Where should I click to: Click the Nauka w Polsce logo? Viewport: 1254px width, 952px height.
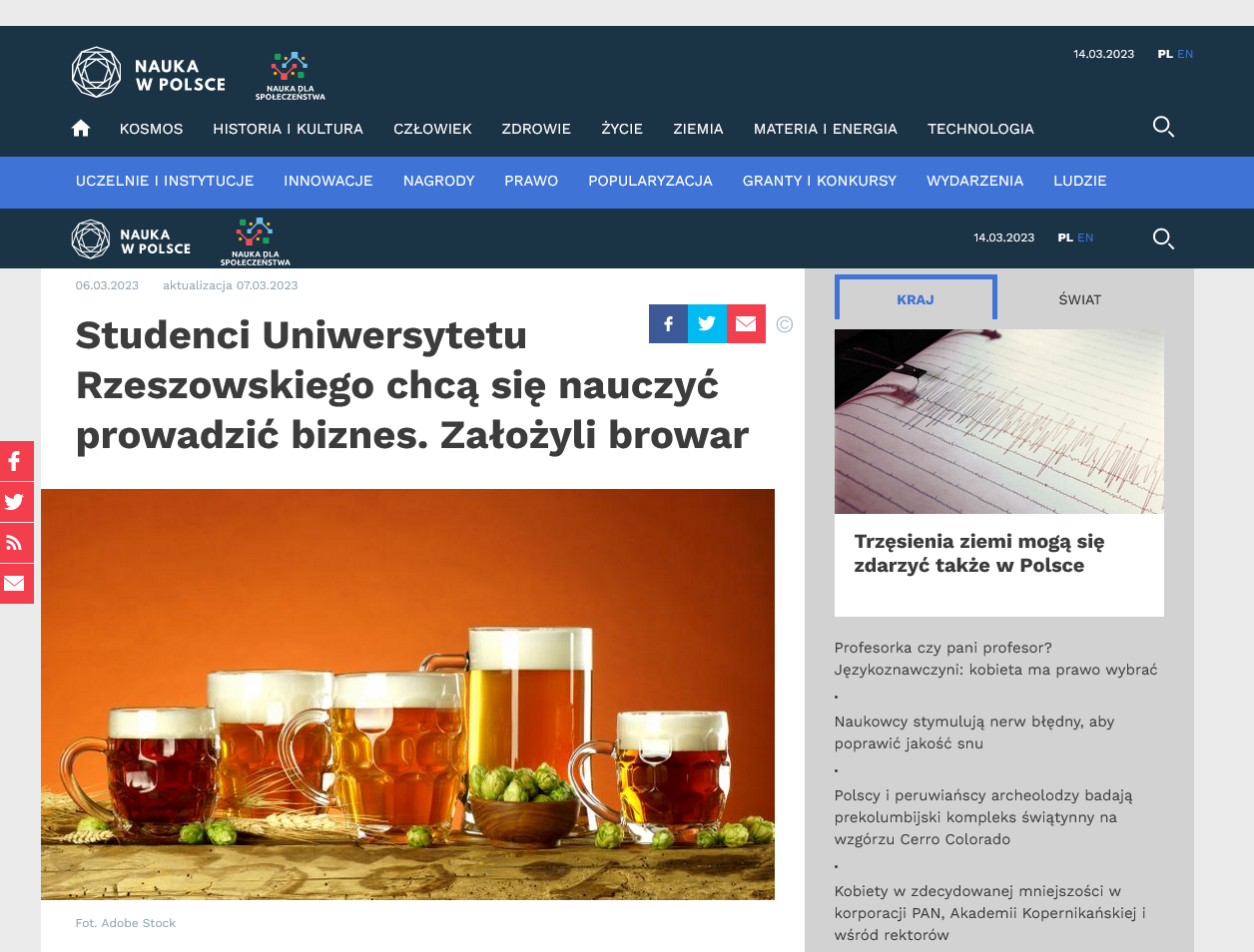click(x=149, y=73)
